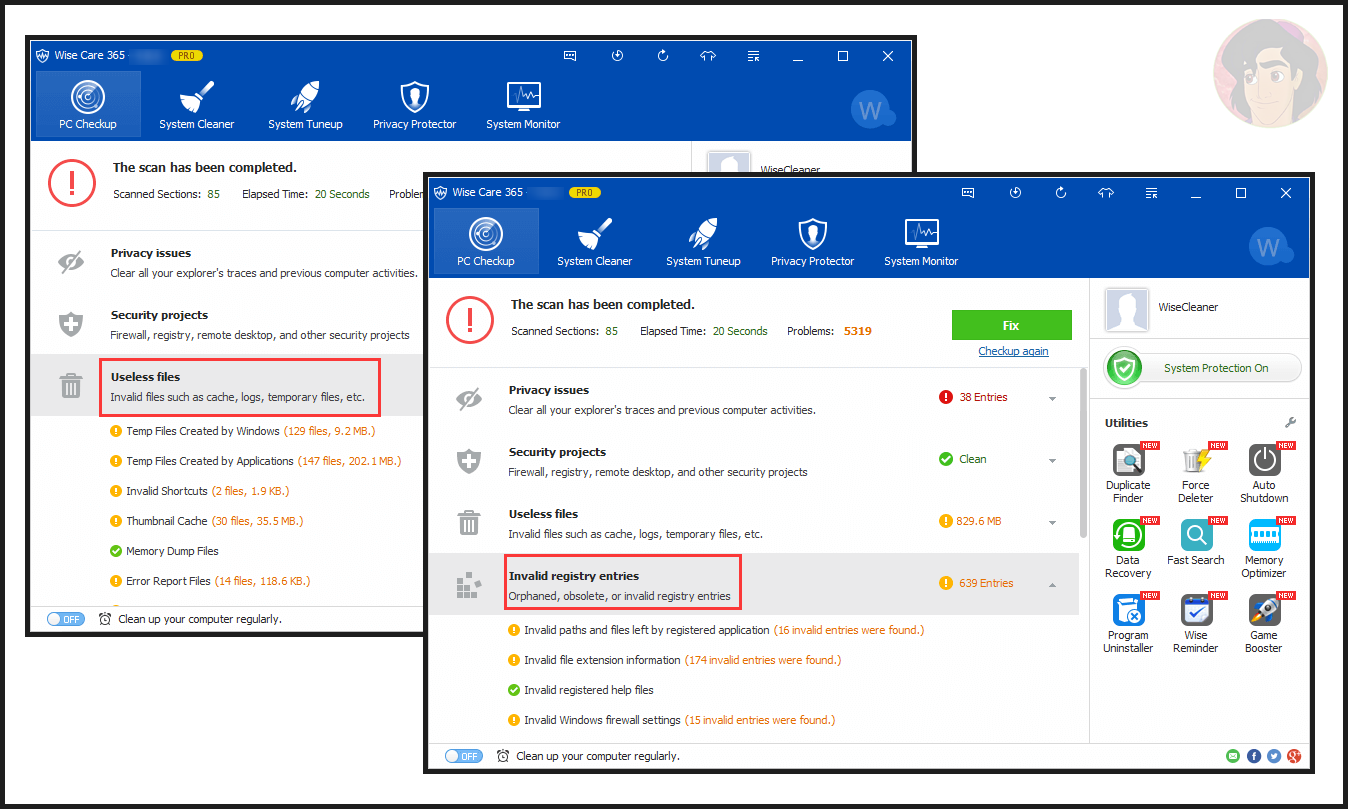Toggle System Protection On button

(x=1203, y=368)
